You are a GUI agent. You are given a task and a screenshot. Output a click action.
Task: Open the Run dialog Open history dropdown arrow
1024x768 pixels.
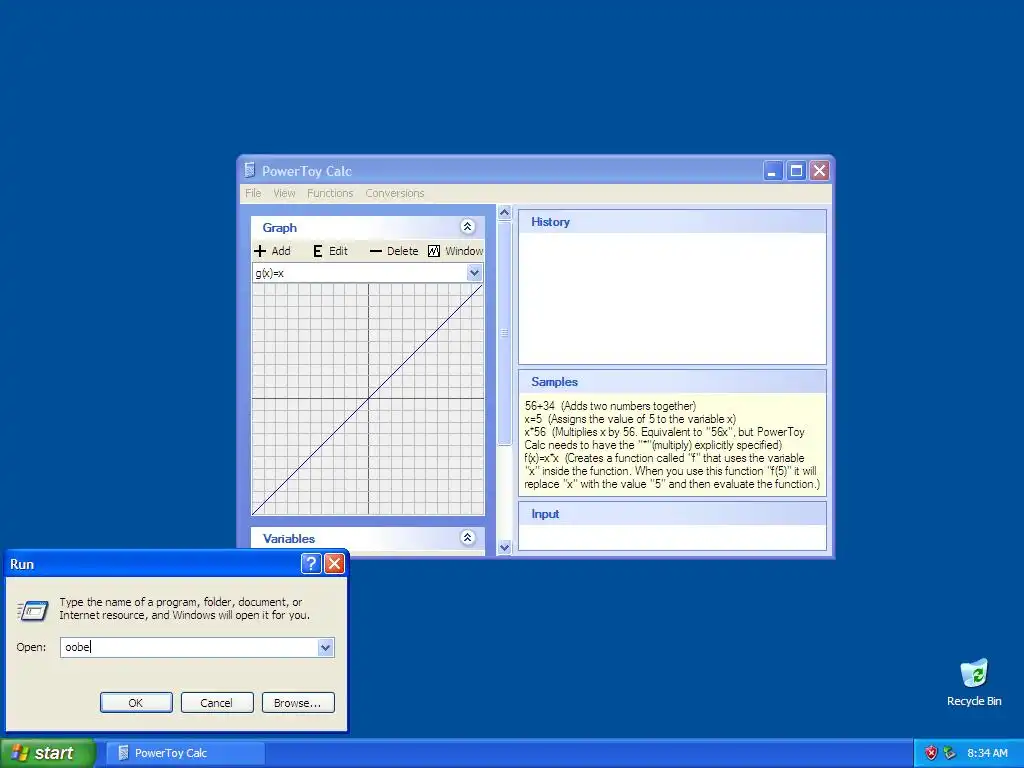point(326,647)
